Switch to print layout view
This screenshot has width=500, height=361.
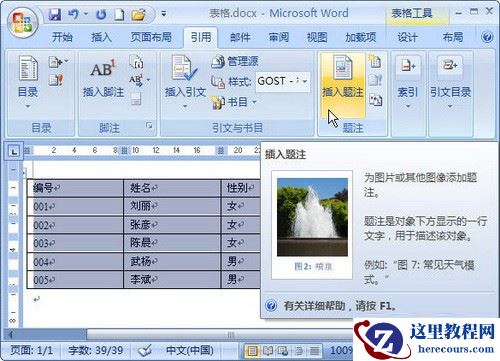pyautogui.click(x=252, y=351)
